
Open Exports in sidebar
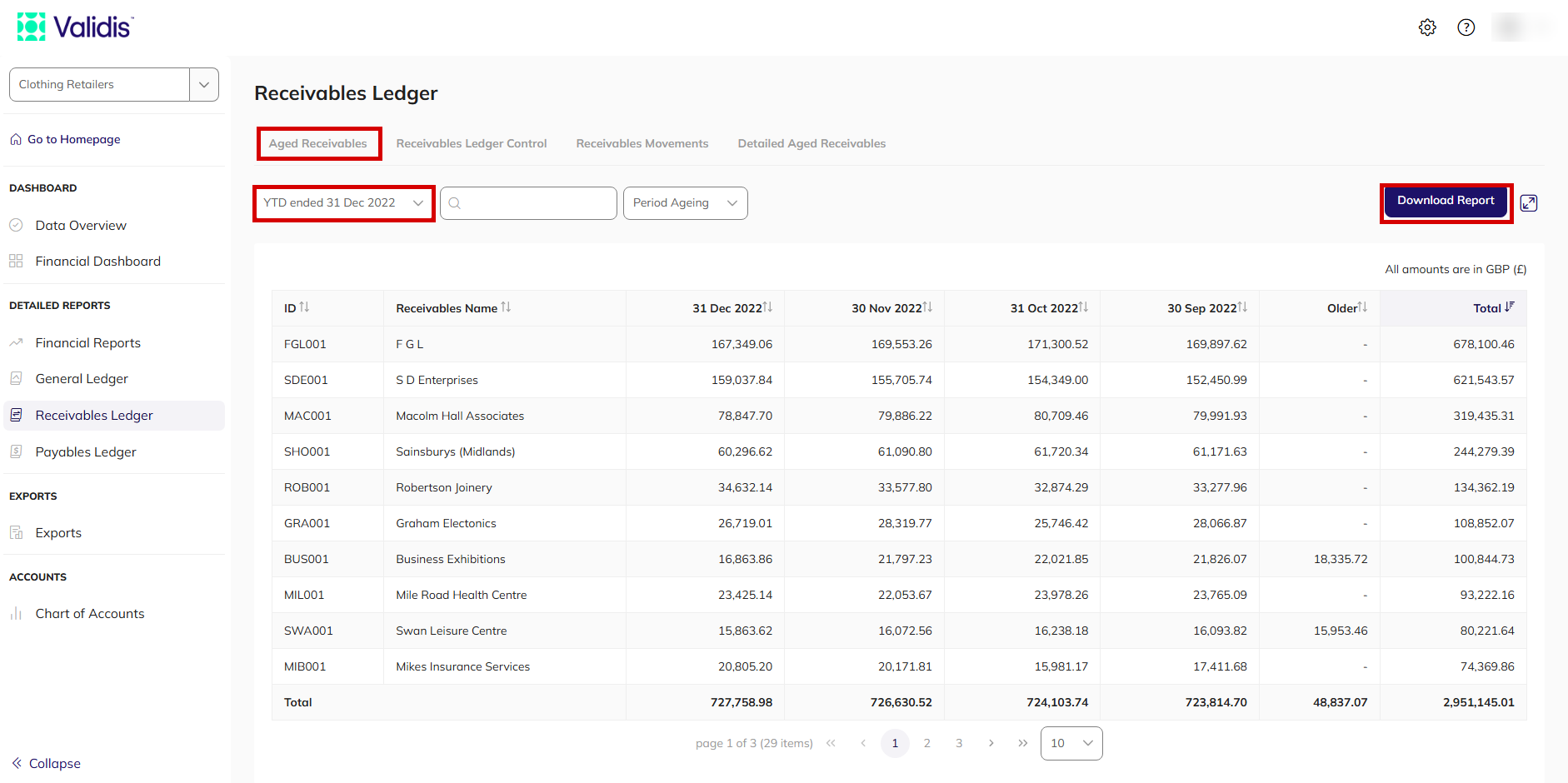point(58,532)
